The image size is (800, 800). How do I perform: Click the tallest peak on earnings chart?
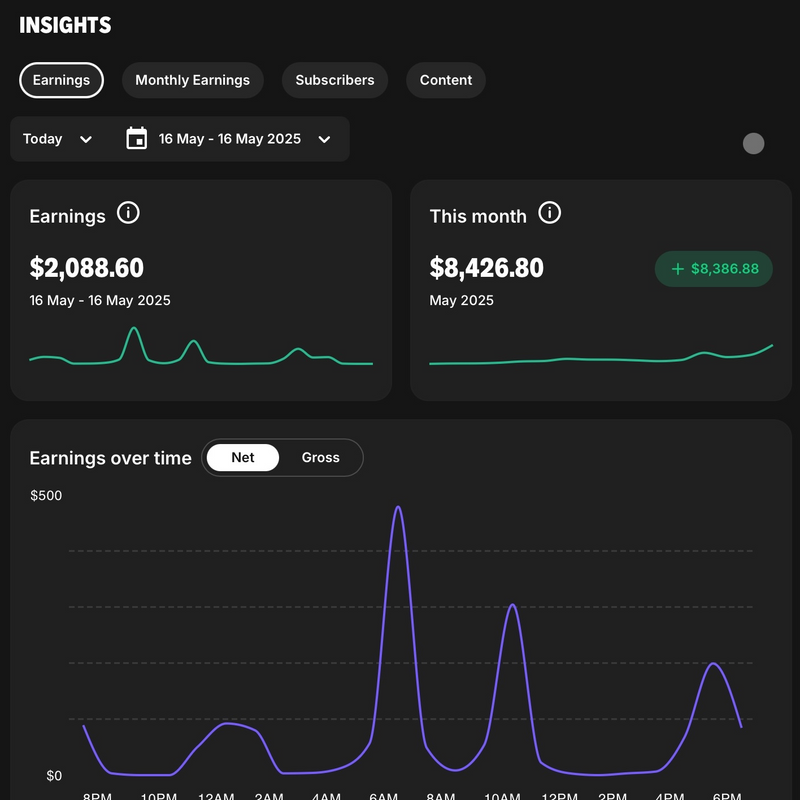click(398, 508)
